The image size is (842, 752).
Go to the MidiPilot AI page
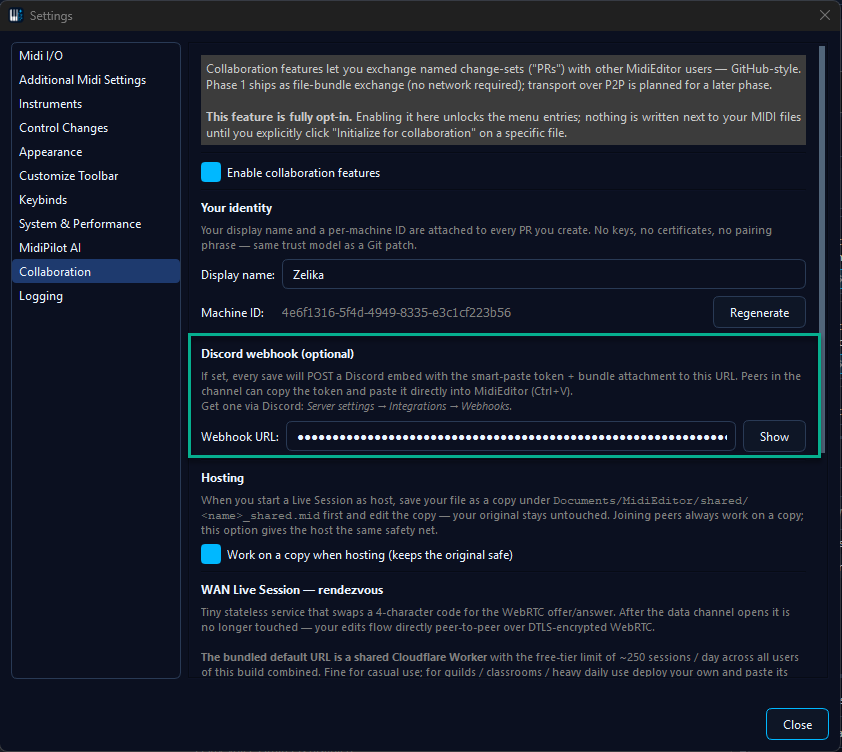(x=96, y=248)
